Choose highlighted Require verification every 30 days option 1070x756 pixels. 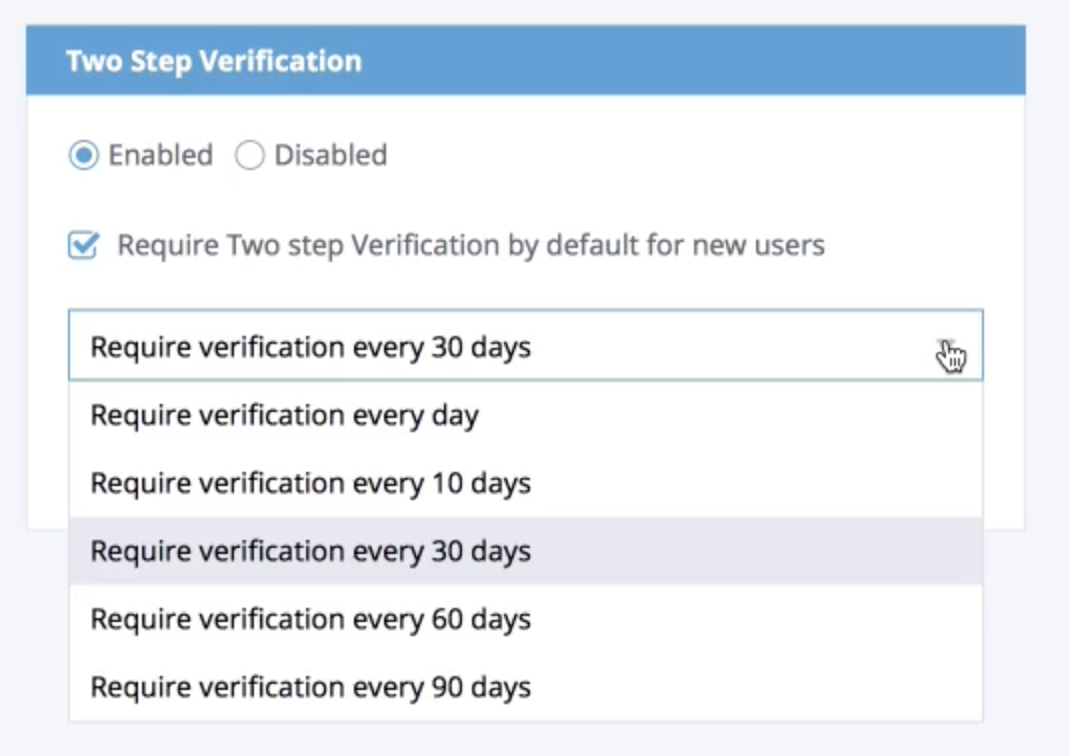coord(525,551)
